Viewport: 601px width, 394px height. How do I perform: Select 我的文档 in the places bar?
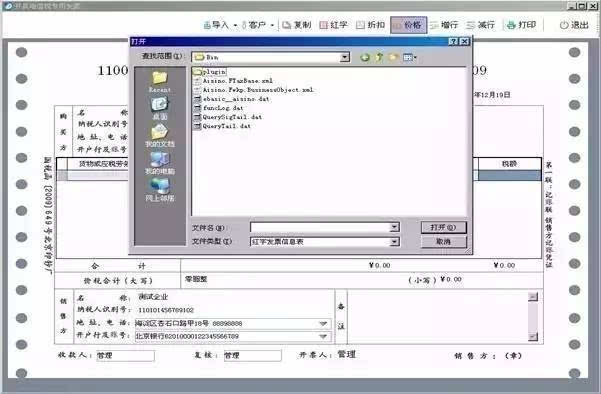click(x=159, y=136)
